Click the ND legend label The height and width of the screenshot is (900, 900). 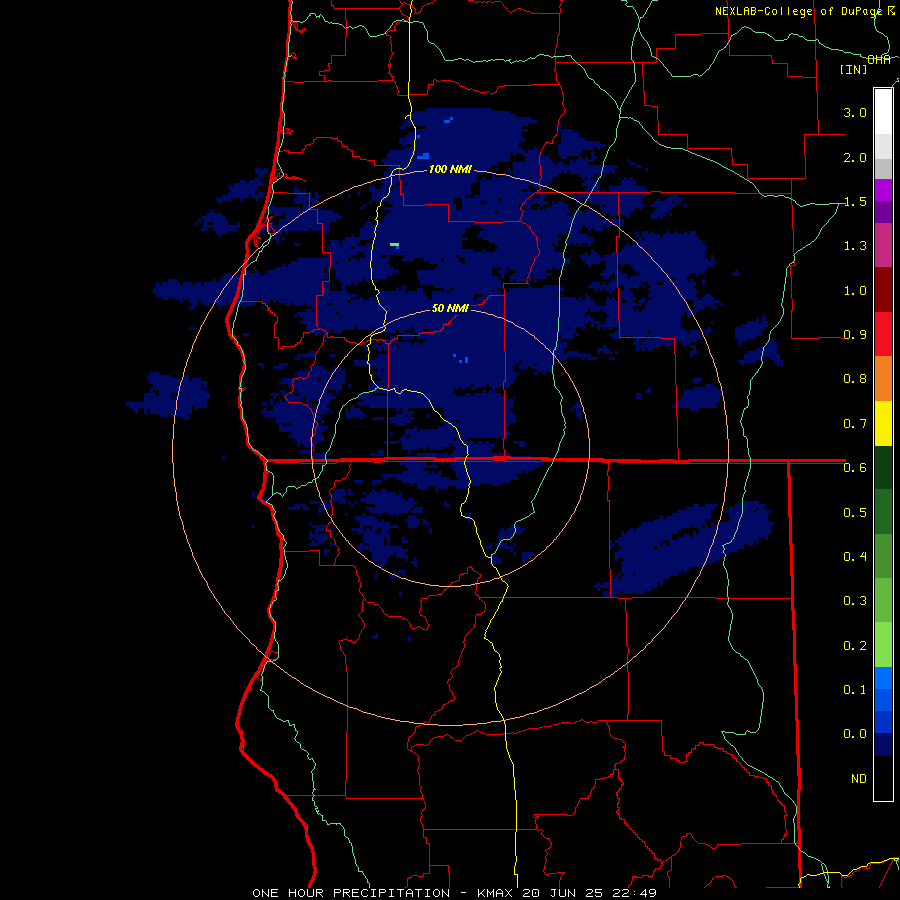click(x=859, y=778)
